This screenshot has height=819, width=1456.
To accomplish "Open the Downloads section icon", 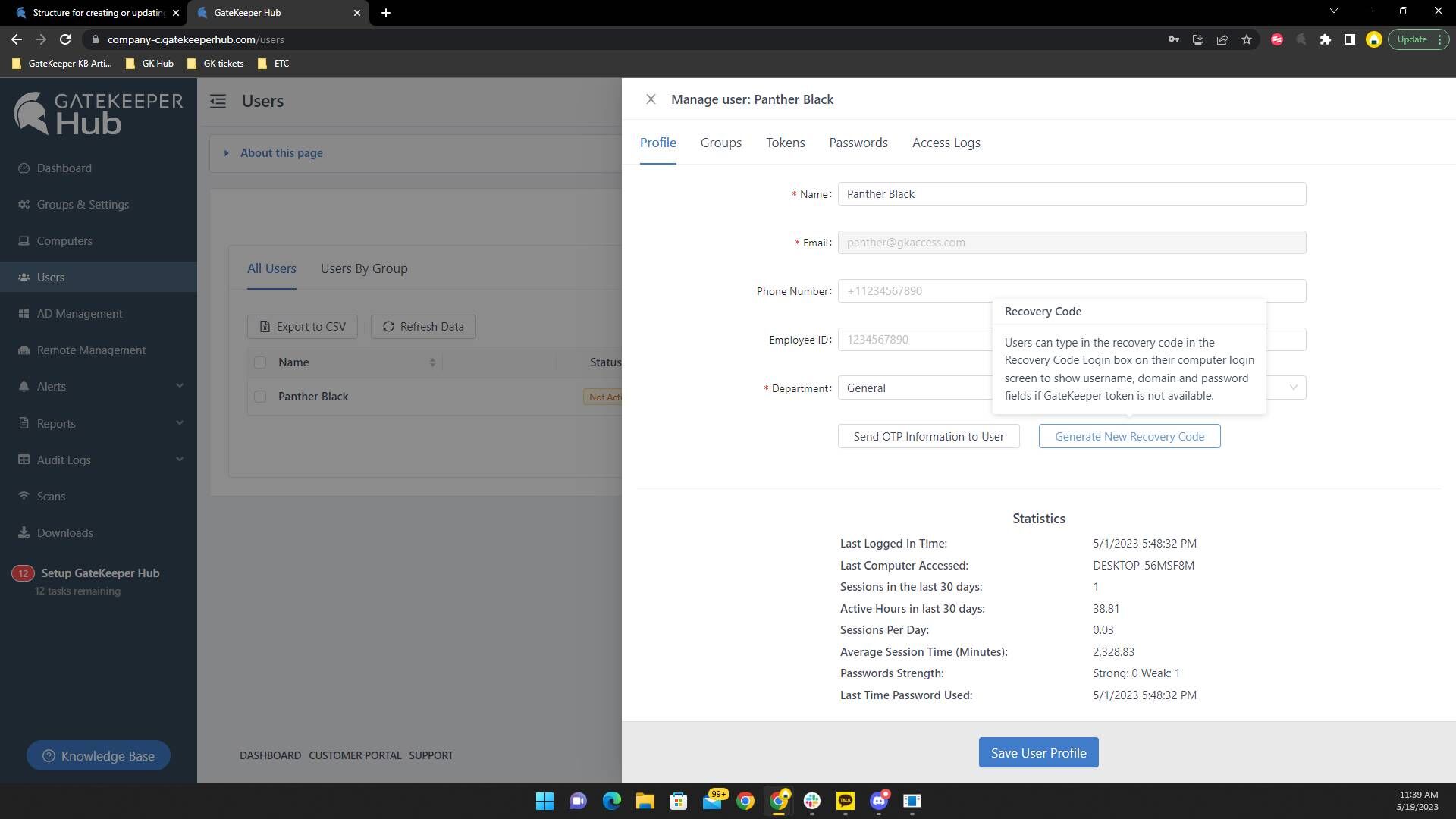I will click(25, 532).
